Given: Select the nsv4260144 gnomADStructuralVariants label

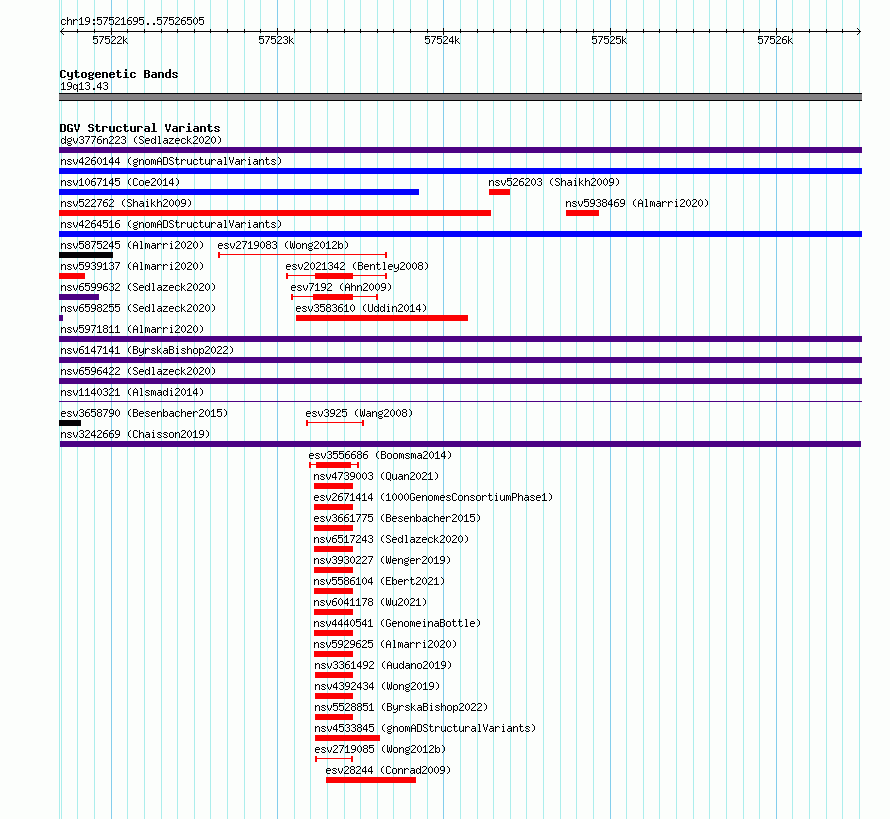Looking at the screenshot, I should (171, 161).
